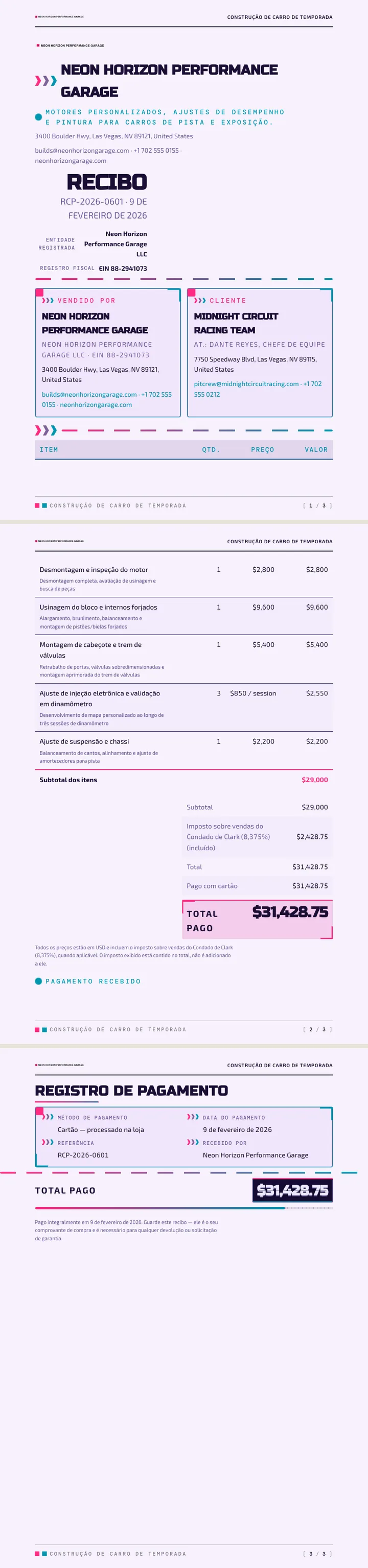Click the teal dot beside PAGAMENTO RECEBIDO
Viewport: 368px width, 1568px height.
click(38, 981)
